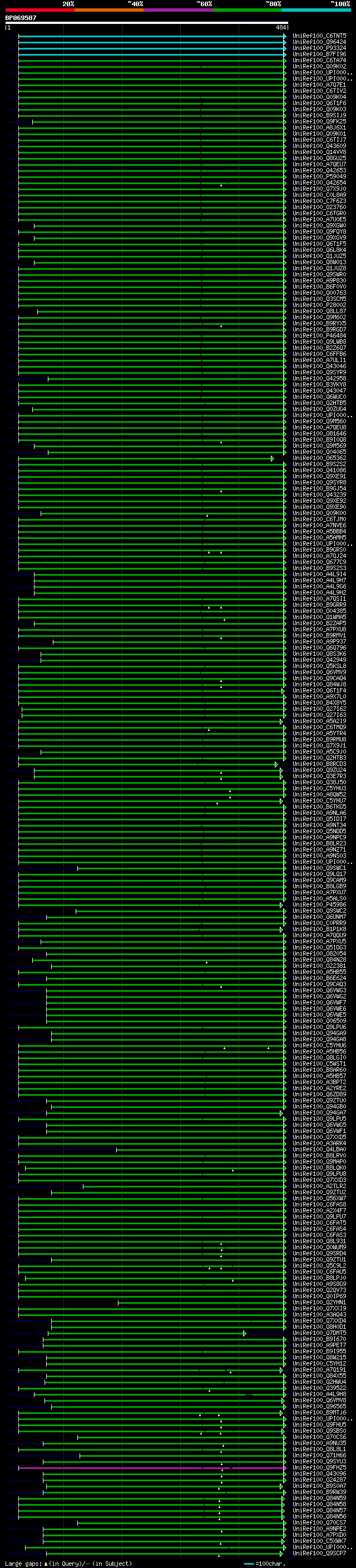Select the label UniRef100_P28002
The image size is (356, 1568).
pos(319,305)
